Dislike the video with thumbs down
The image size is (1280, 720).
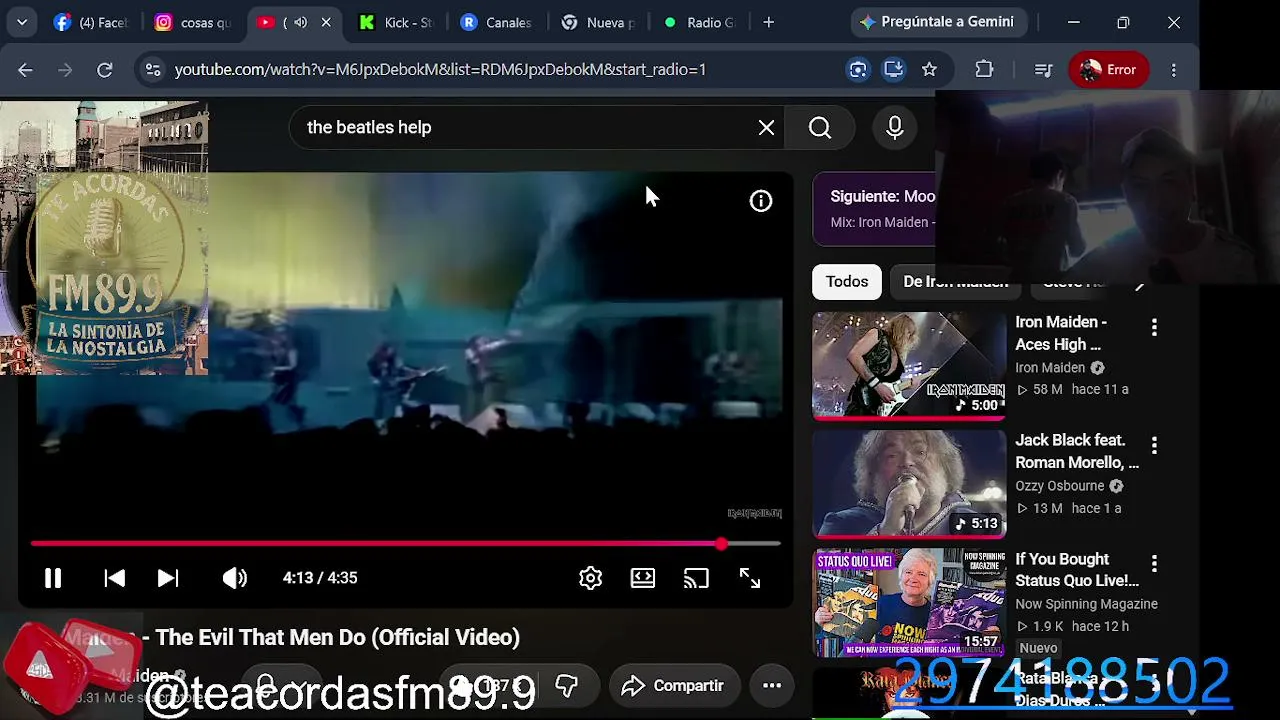click(x=567, y=686)
